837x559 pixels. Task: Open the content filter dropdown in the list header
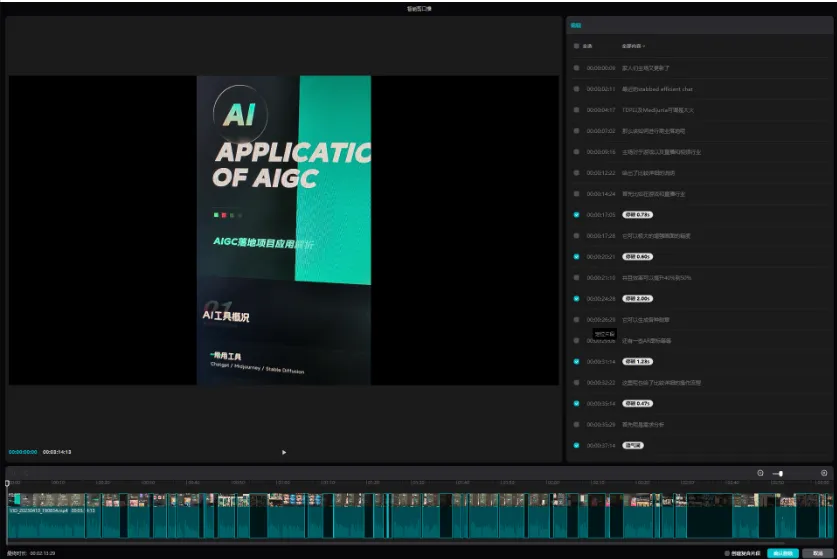click(633, 46)
